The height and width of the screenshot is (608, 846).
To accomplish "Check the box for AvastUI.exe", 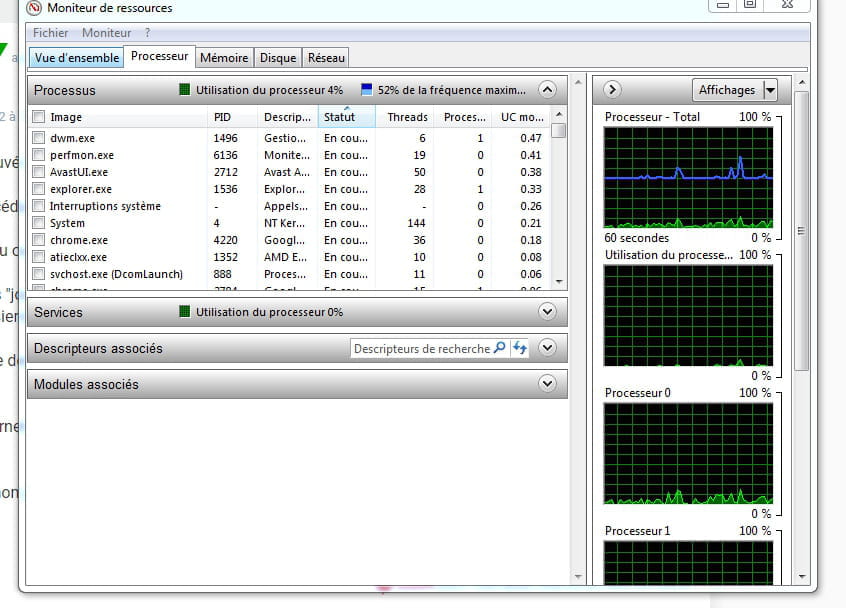I will click(38, 172).
